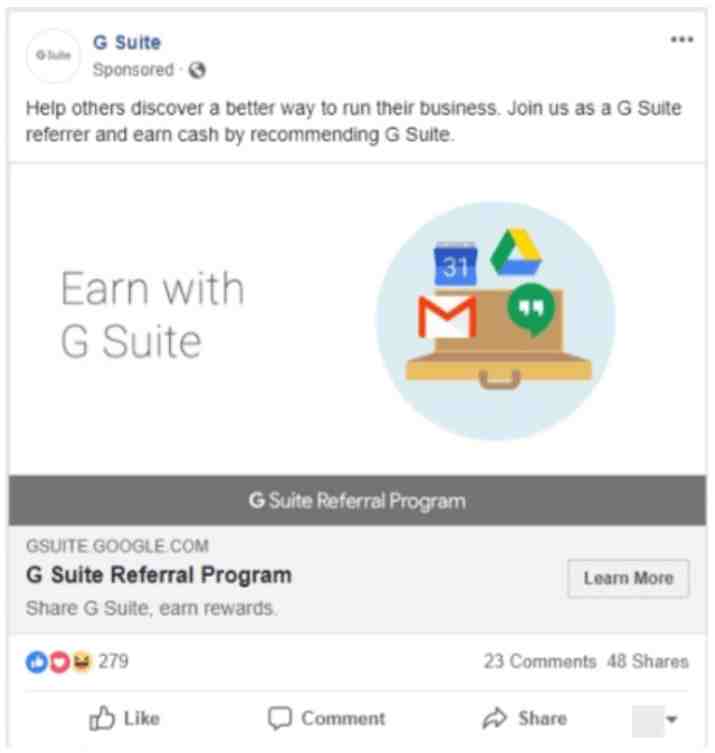Click the thumbs-up Like icon

[x=102, y=718]
